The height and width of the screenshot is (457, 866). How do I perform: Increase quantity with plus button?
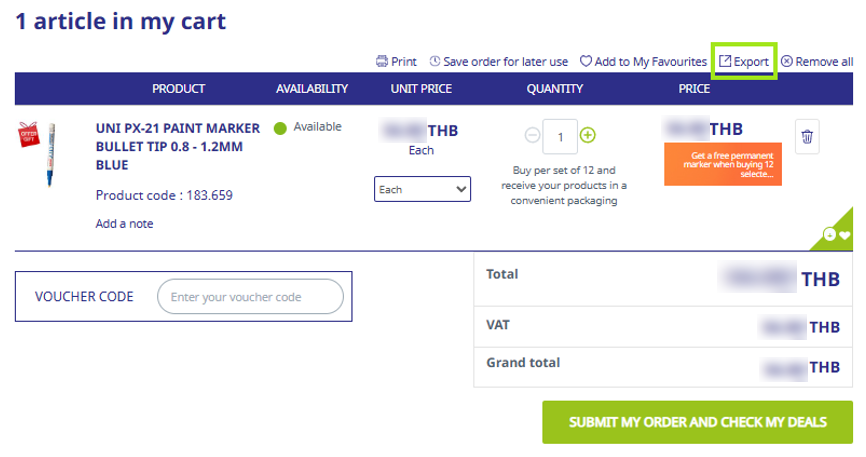pos(588,135)
